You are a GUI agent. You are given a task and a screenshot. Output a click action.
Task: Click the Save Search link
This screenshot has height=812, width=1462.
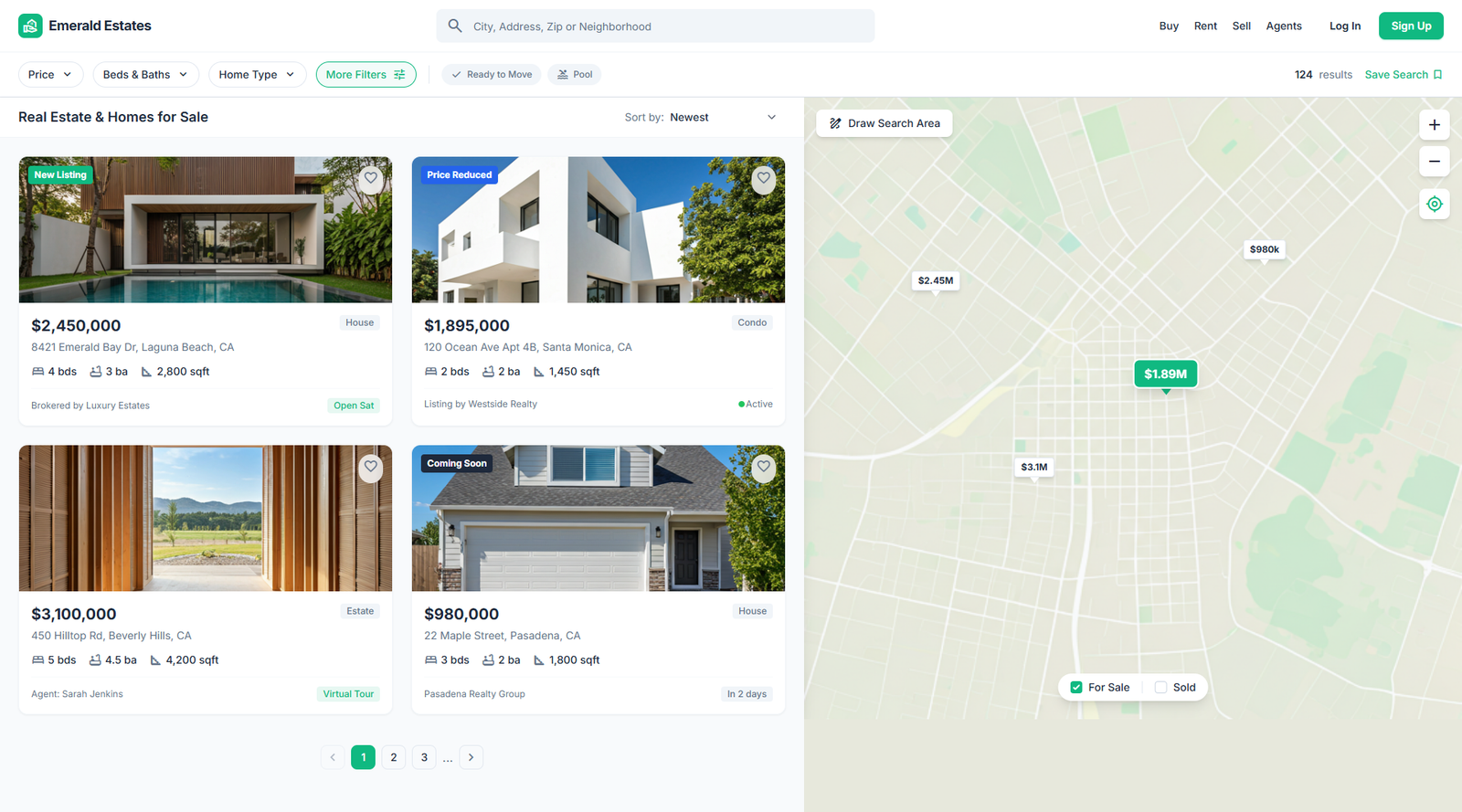click(x=1403, y=75)
